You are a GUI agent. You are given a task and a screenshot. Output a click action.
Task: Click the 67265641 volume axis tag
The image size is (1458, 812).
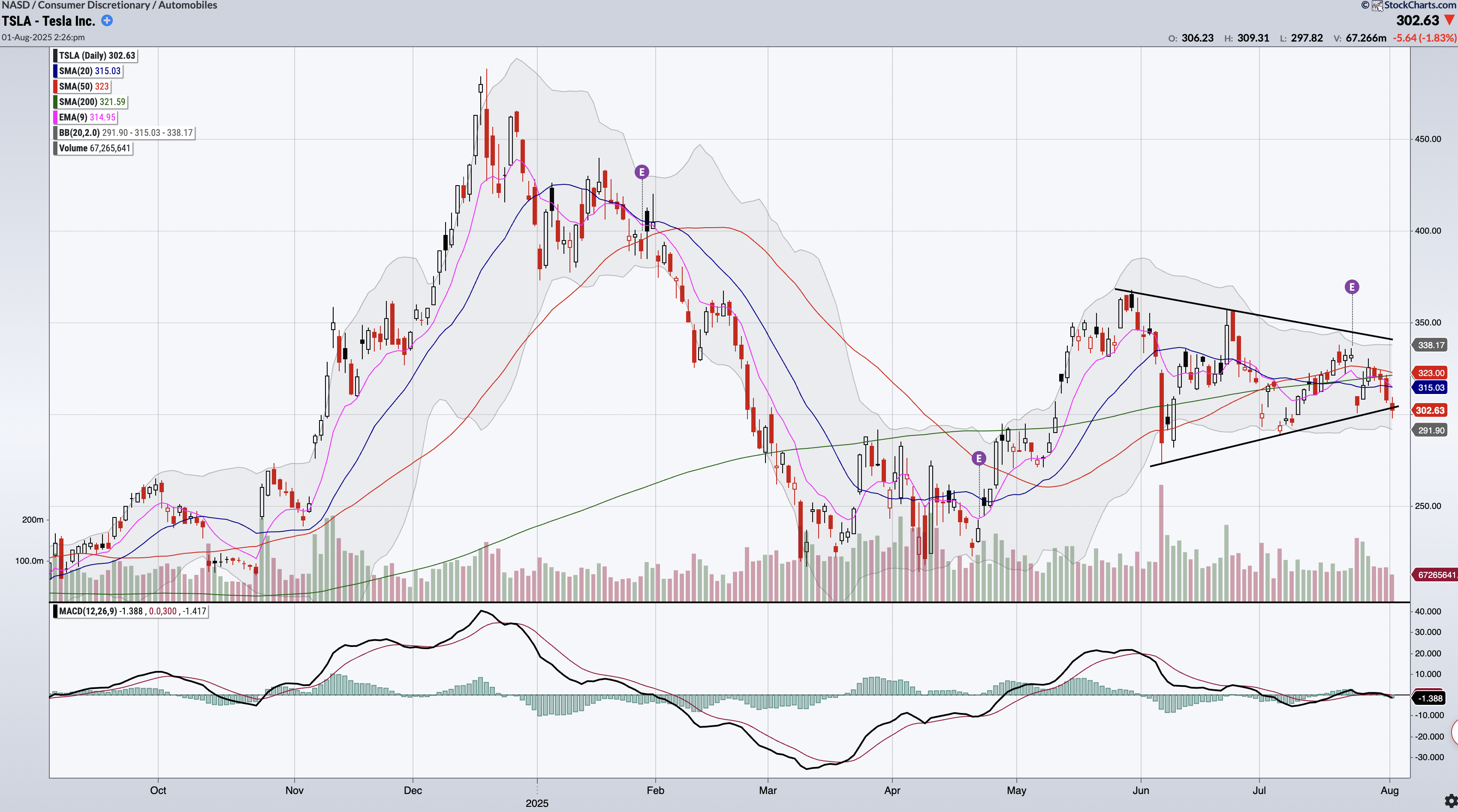[1435, 575]
